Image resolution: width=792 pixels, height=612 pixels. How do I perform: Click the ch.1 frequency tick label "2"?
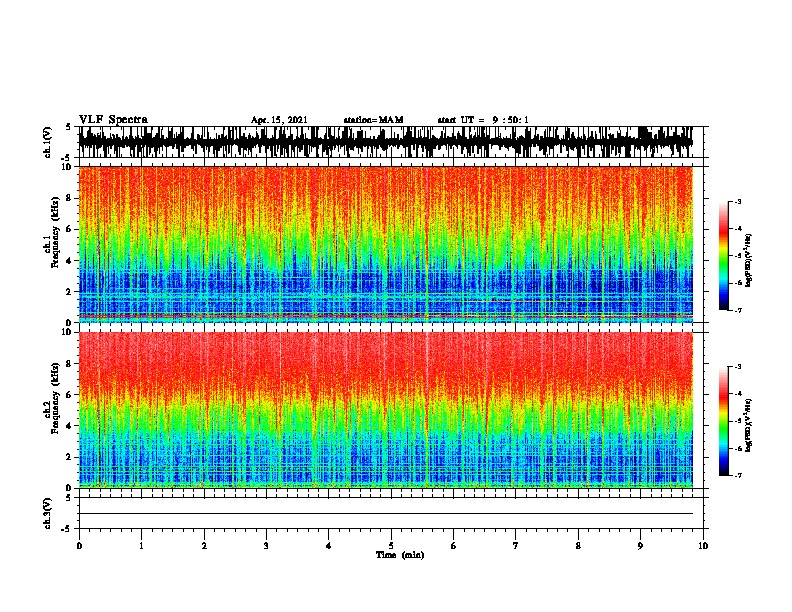pyautogui.click(x=70, y=291)
